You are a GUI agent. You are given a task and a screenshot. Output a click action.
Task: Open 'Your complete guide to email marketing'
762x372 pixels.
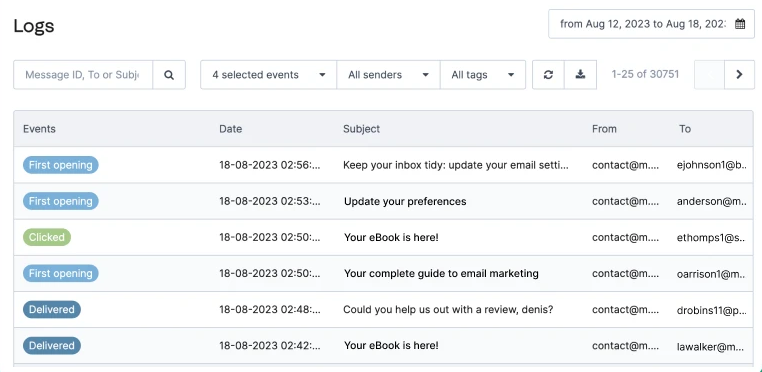[x=441, y=273]
